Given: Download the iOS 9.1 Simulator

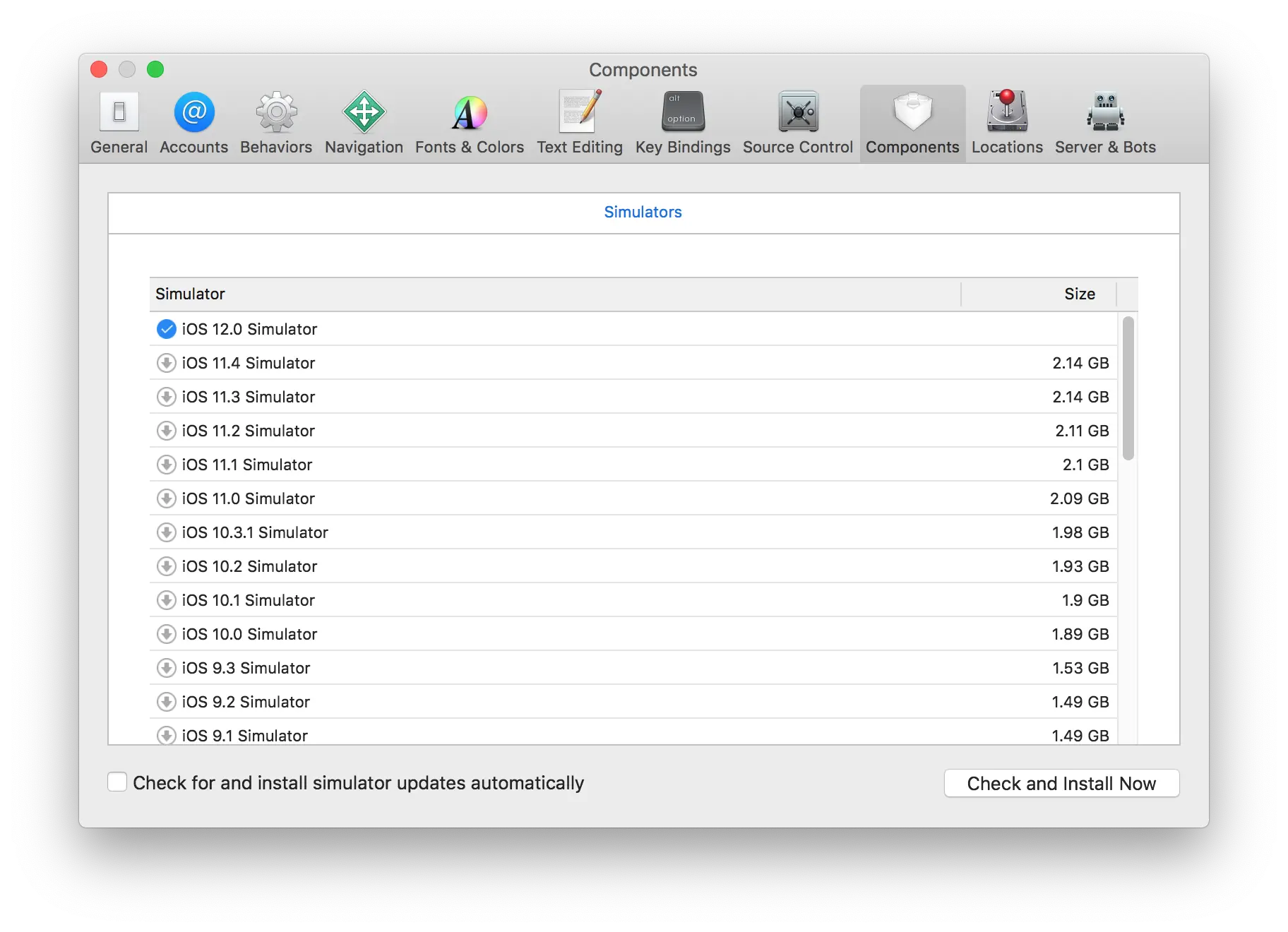Looking at the screenshot, I should tap(166, 735).
